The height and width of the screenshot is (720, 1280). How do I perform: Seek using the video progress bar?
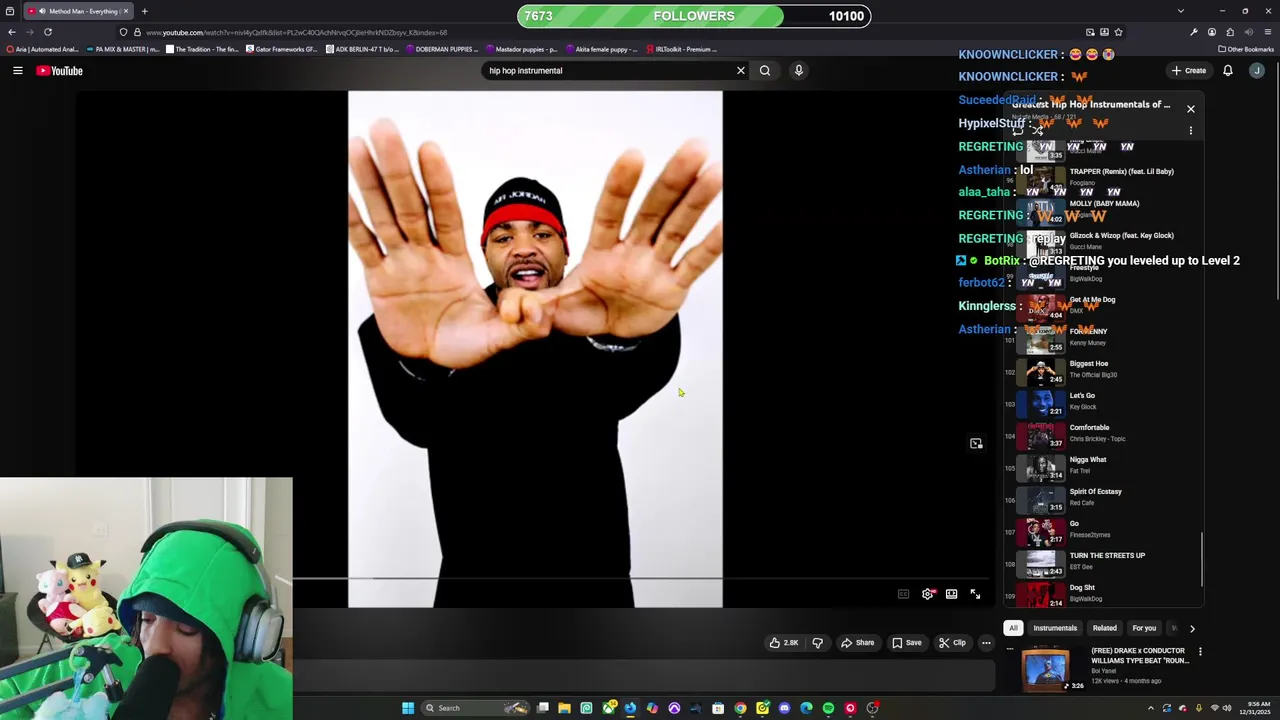pos(640,578)
